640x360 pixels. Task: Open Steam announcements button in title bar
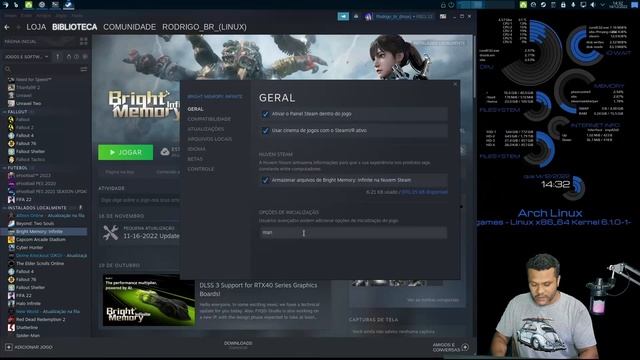(343, 16)
